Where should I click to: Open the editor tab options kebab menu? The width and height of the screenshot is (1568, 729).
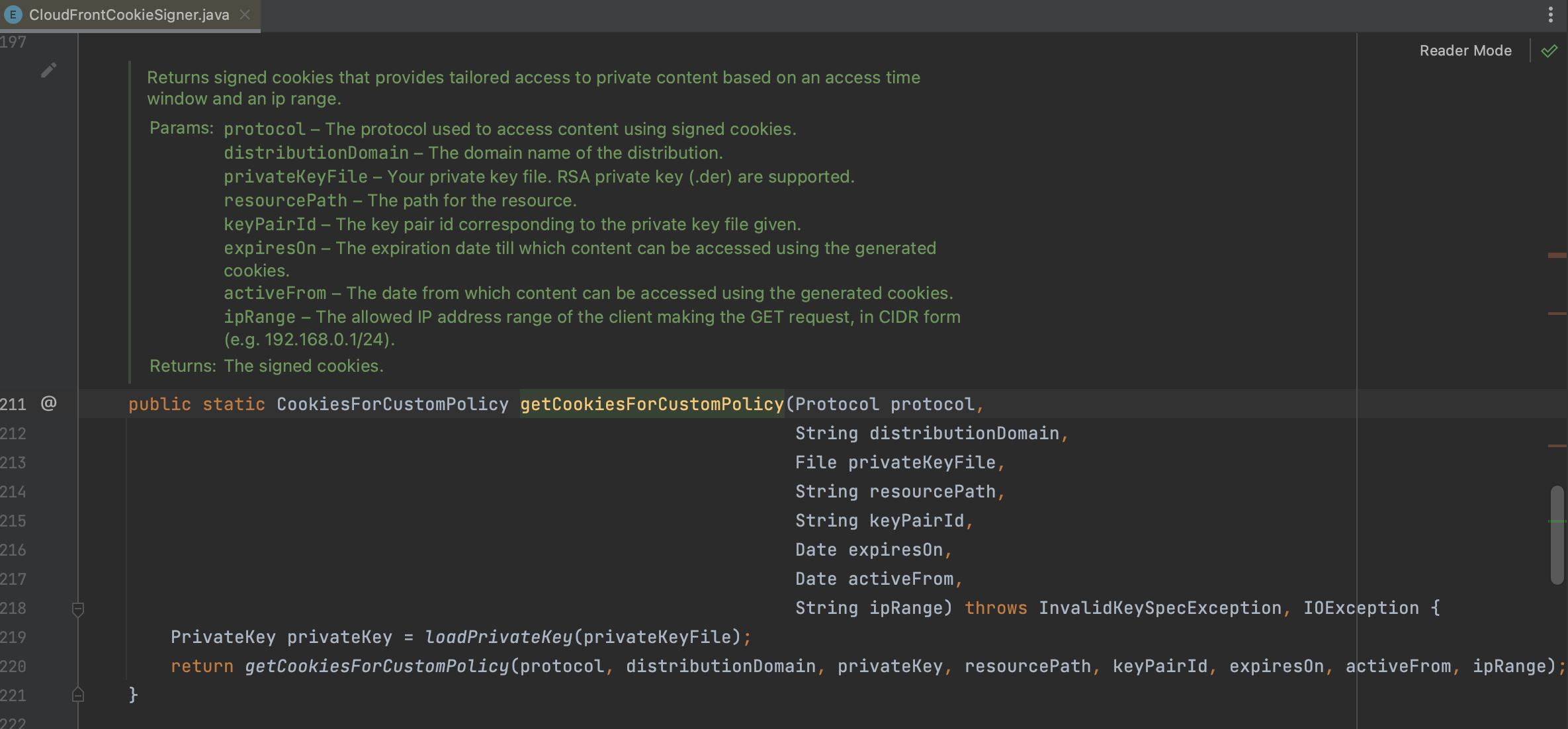(1550, 15)
